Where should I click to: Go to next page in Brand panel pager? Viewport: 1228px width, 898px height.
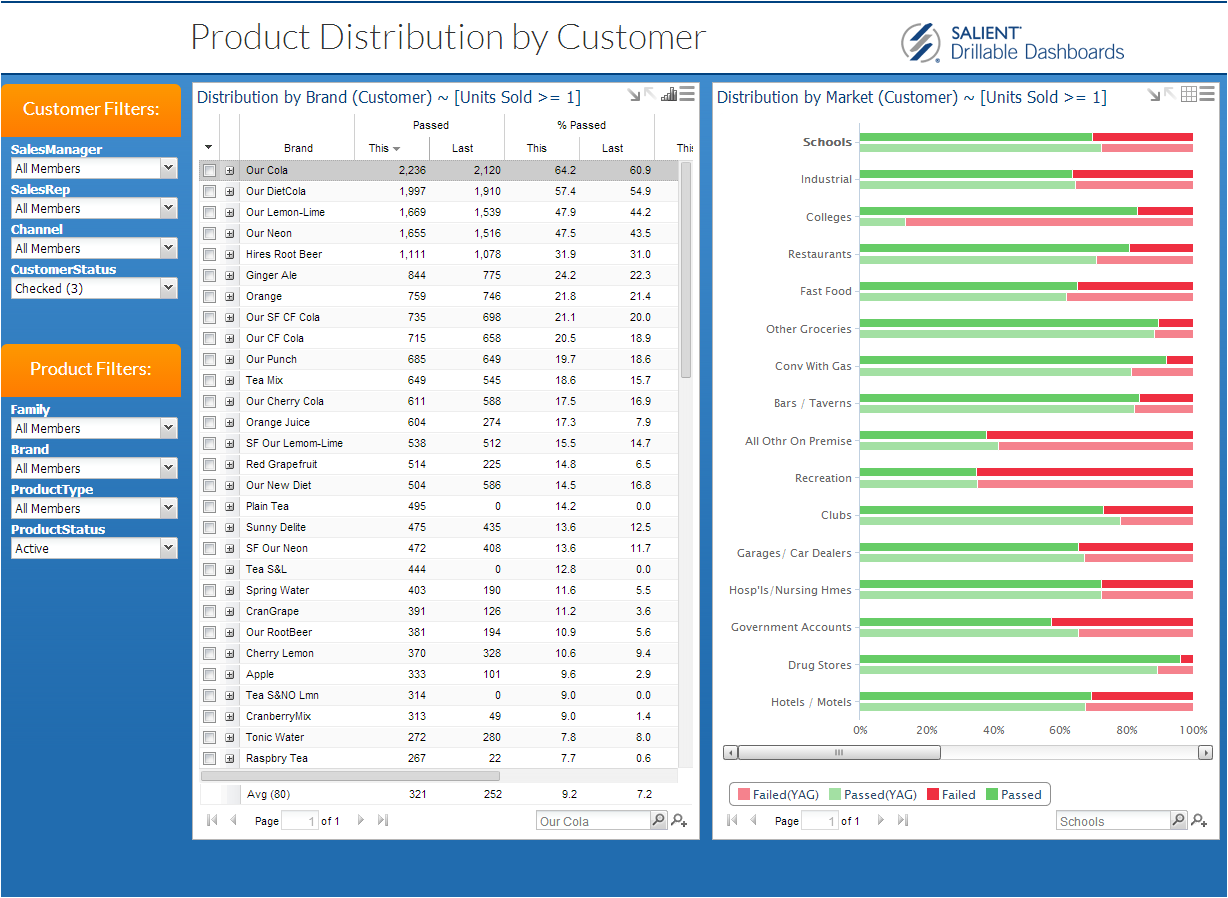(x=361, y=820)
